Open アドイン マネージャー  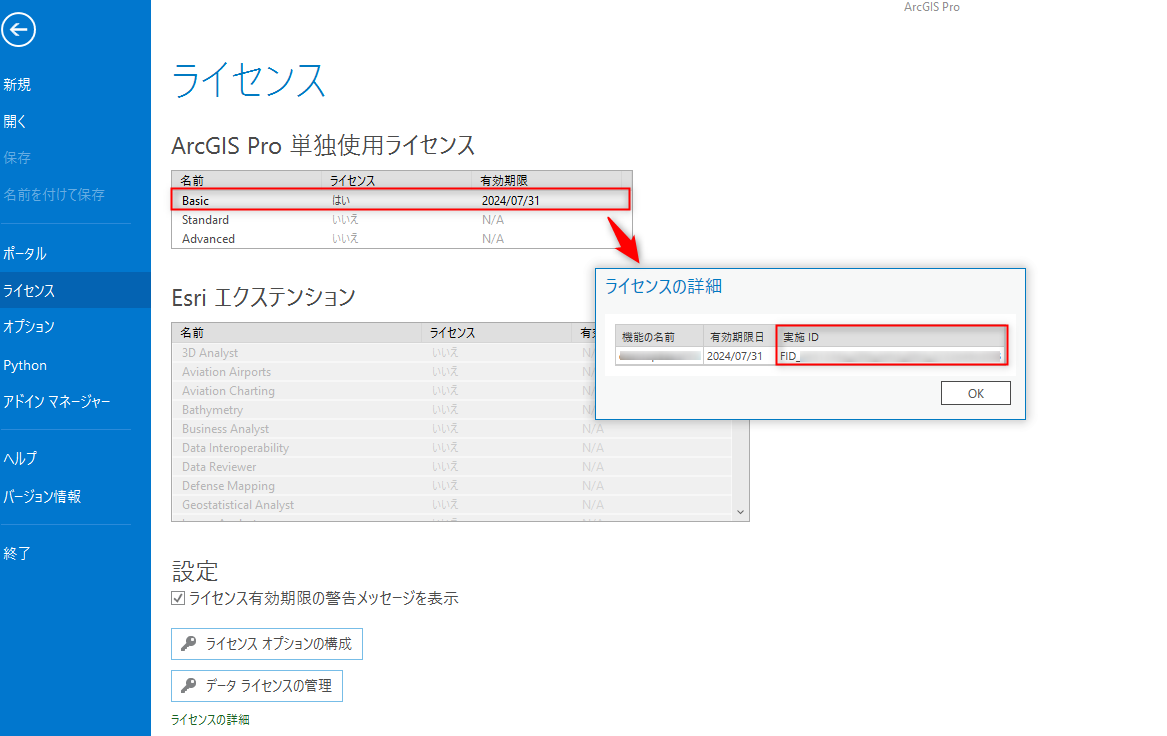[x=57, y=402]
